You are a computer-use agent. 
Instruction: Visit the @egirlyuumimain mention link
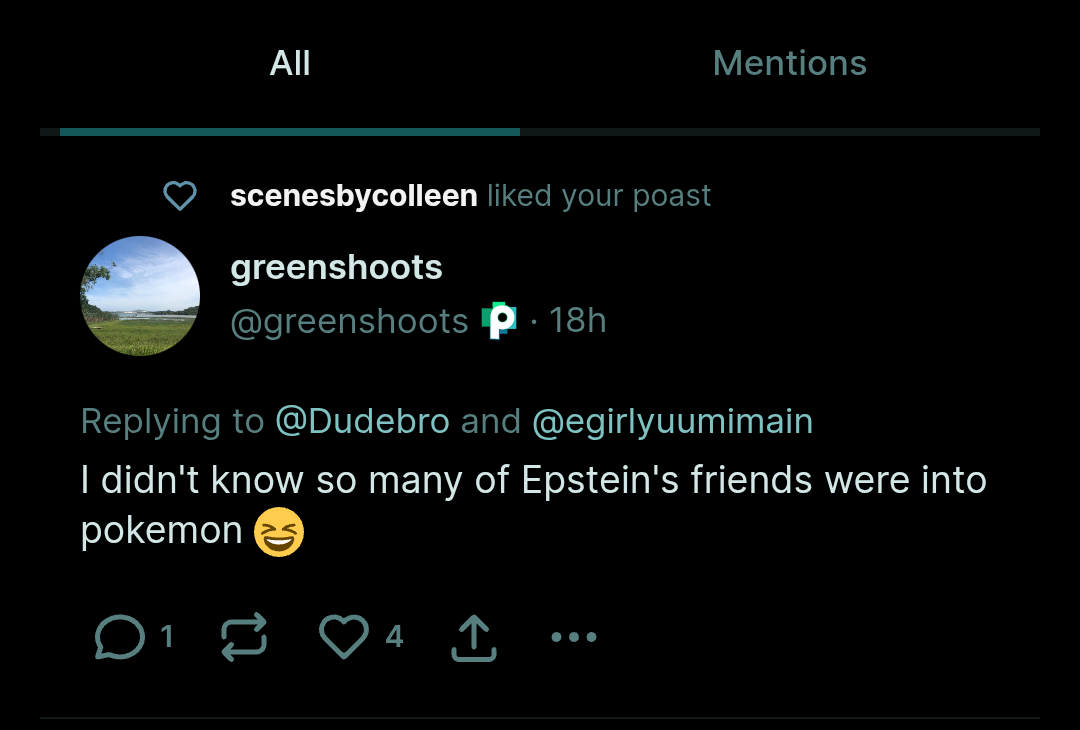click(x=672, y=421)
